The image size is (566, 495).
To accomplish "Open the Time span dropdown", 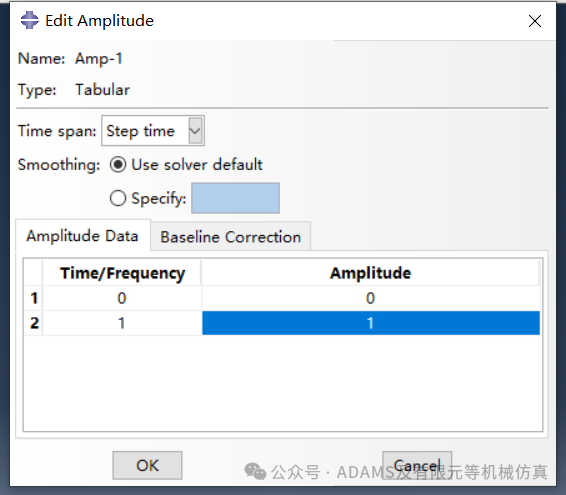I will point(153,131).
